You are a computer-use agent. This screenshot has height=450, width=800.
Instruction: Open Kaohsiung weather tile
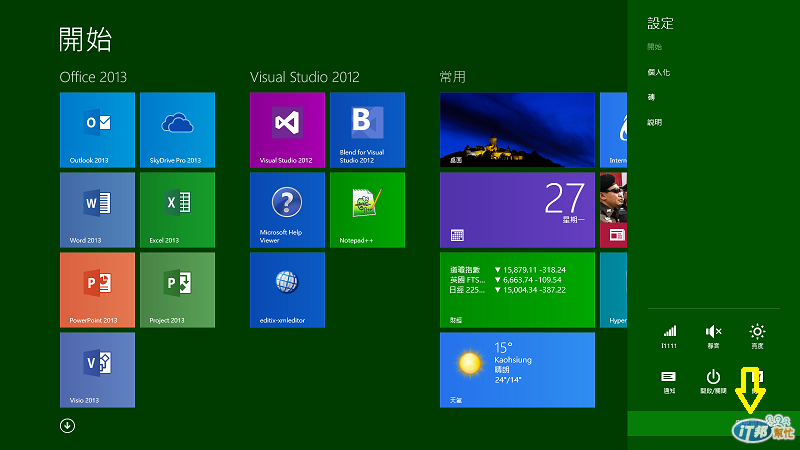pyautogui.click(x=517, y=370)
